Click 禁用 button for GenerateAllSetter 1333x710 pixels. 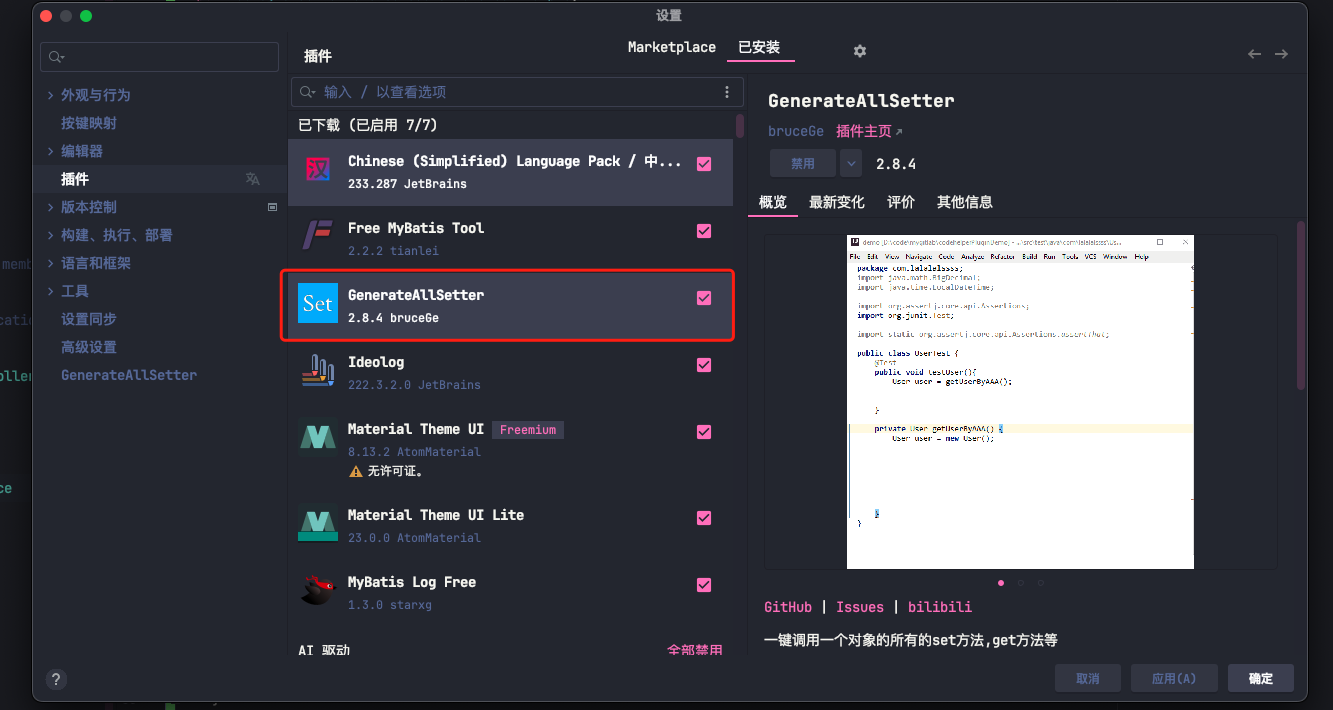coord(803,163)
